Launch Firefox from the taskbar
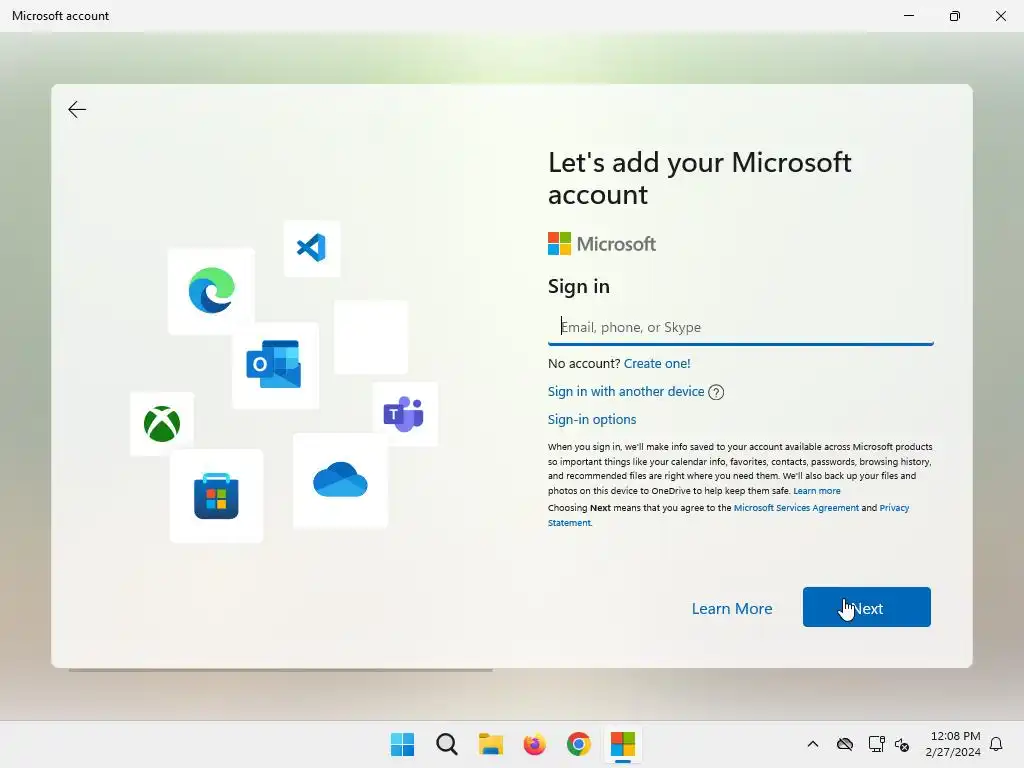Viewport: 1024px width, 768px height. point(534,744)
